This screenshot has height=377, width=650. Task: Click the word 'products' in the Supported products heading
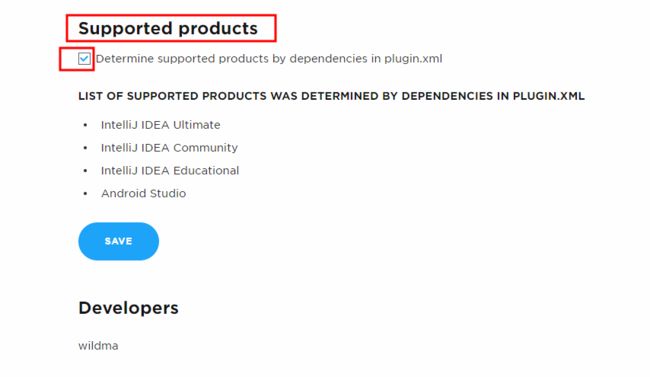218,29
